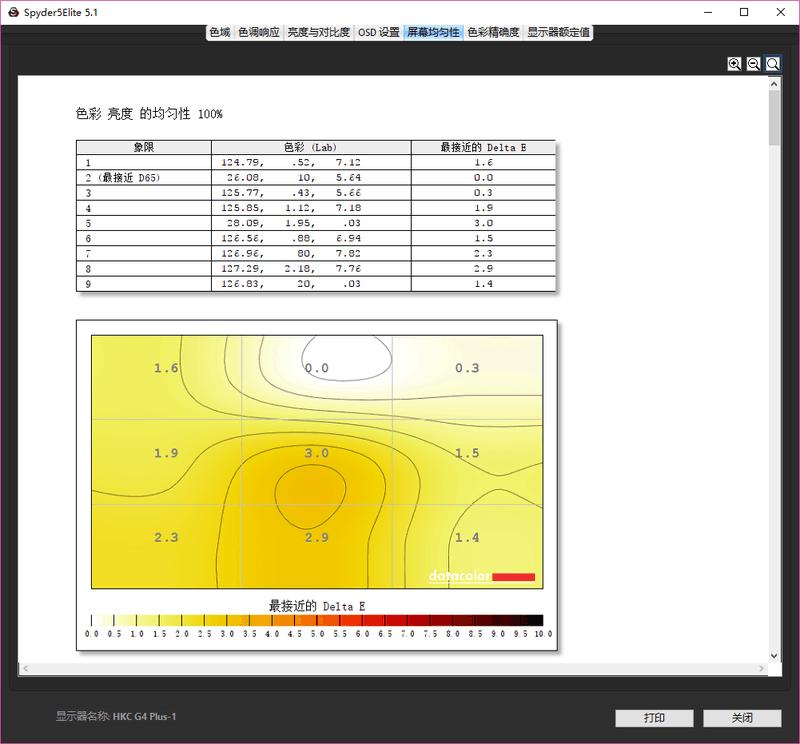Click the fit-to-view magnifier icon
The height and width of the screenshot is (744, 800).
coord(773,63)
